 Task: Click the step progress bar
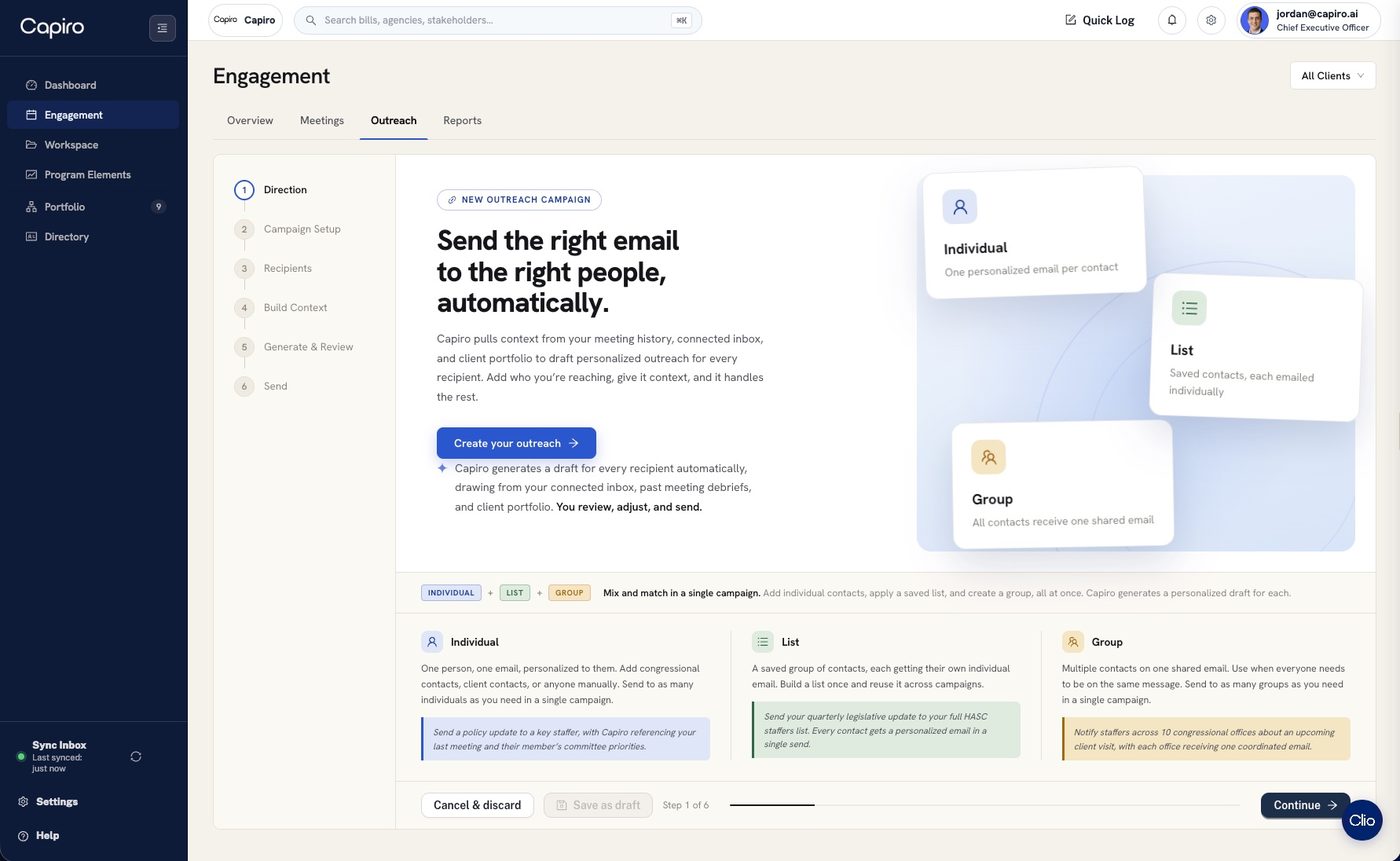coord(984,805)
